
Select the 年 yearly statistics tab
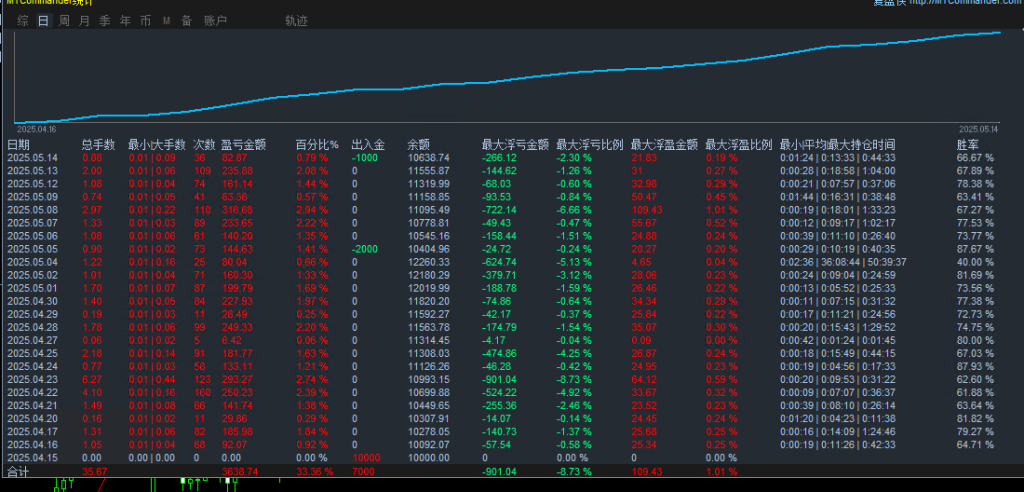(x=124, y=20)
